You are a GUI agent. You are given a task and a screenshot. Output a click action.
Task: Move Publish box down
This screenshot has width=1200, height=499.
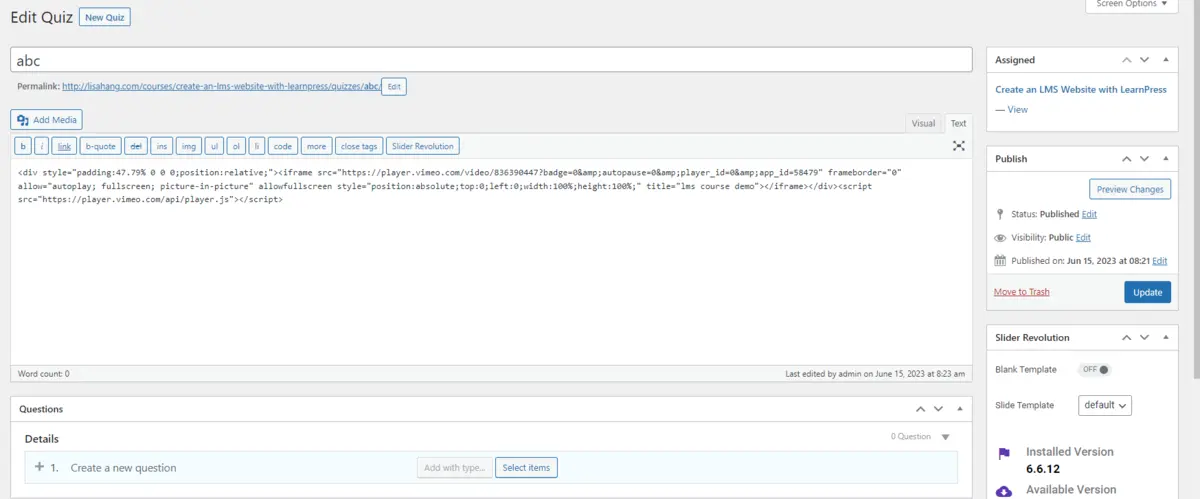click(1145, 159)
